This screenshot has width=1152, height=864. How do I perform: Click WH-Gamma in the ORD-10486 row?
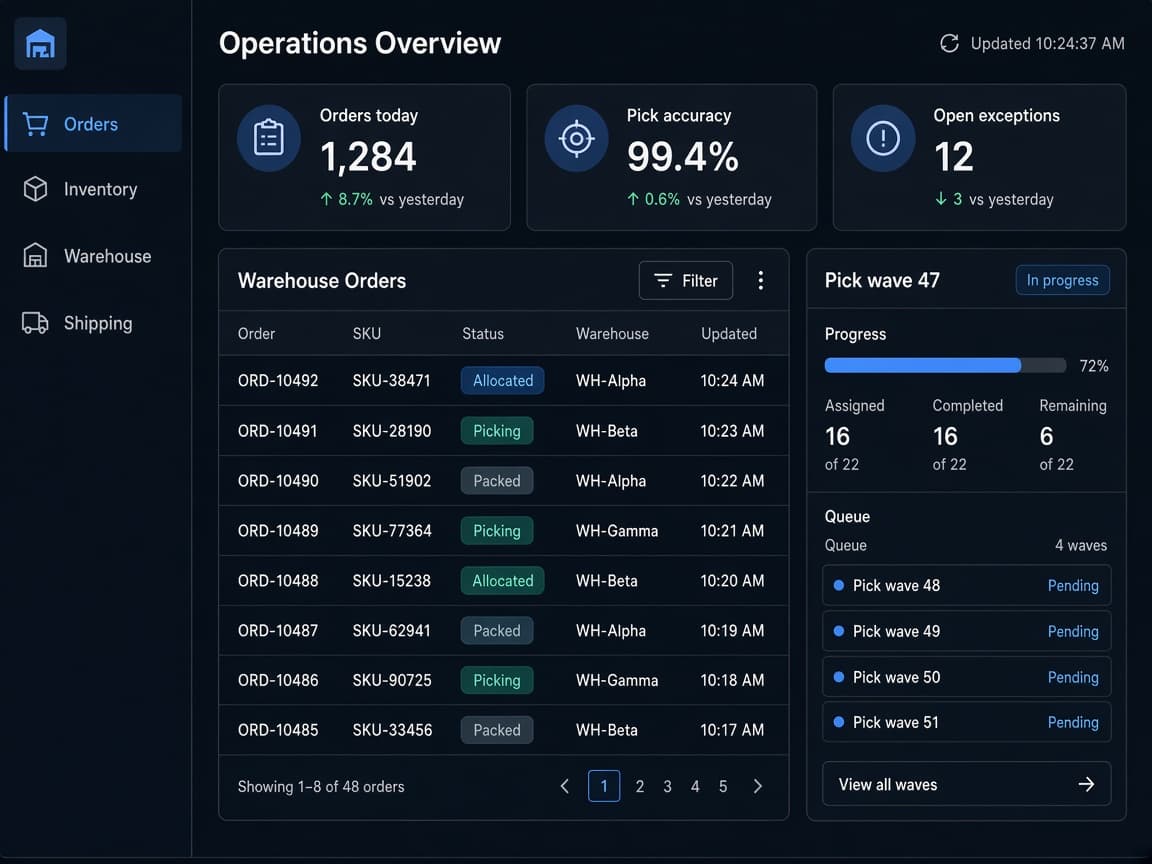tap(617, 680)
